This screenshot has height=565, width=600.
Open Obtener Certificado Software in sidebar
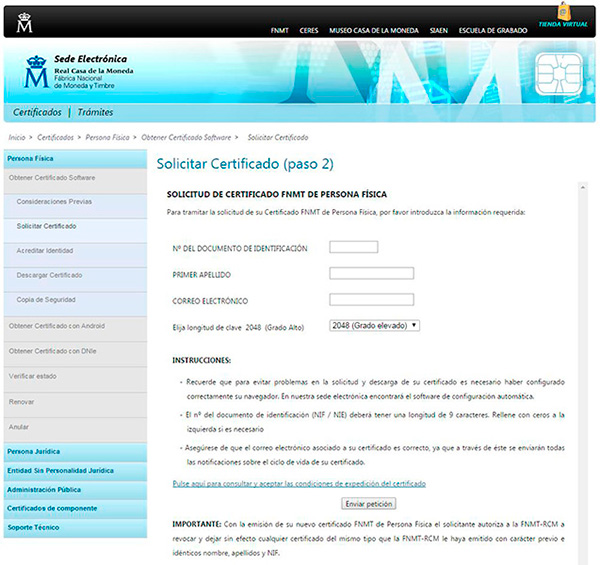[75, 181]
